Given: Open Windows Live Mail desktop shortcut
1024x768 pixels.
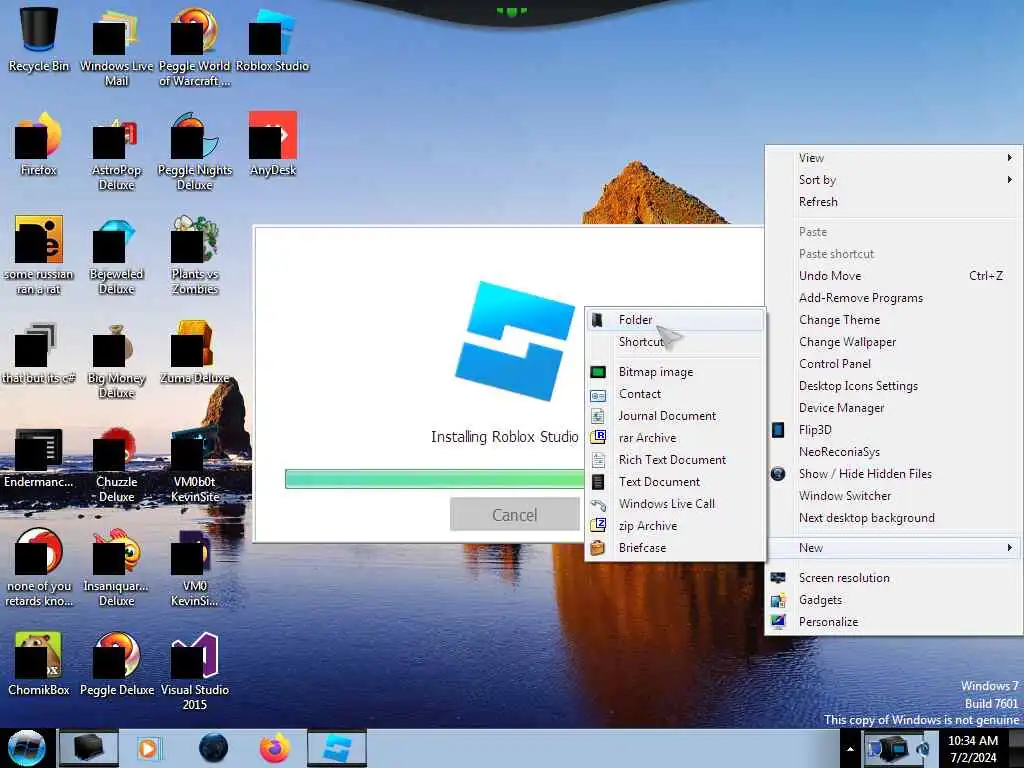Looking at the screenshot, I should pyautogui.click(x=116, y=46).
